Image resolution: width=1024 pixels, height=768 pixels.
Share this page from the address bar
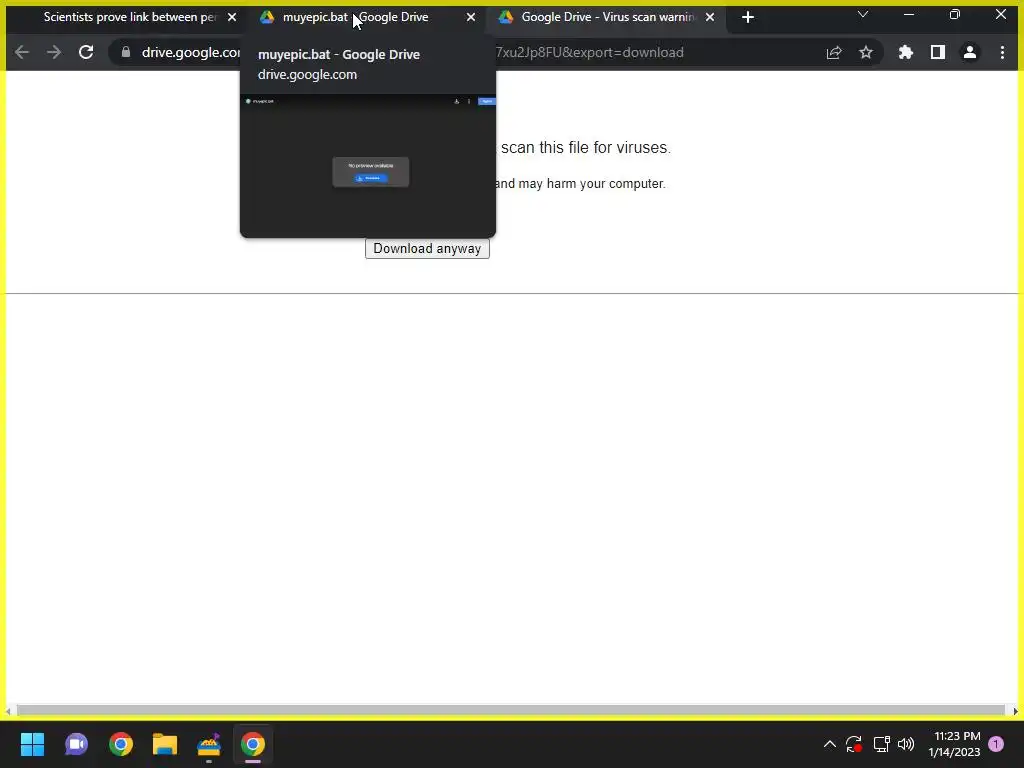click(x=834, y=53)
